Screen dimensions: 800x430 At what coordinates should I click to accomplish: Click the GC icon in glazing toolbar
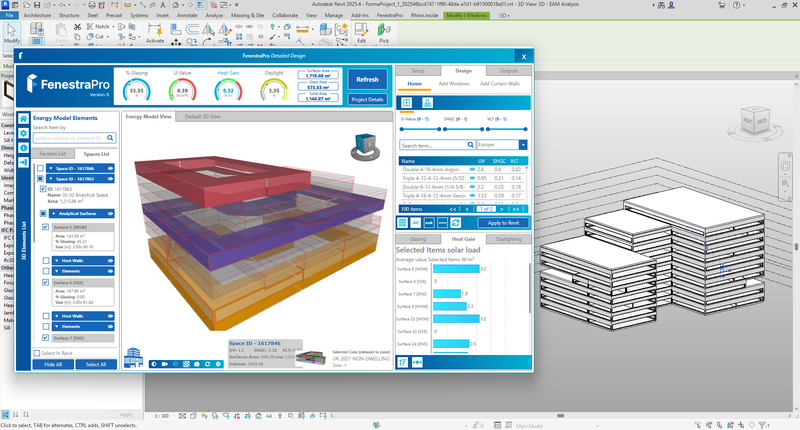[x=416, y=223]
